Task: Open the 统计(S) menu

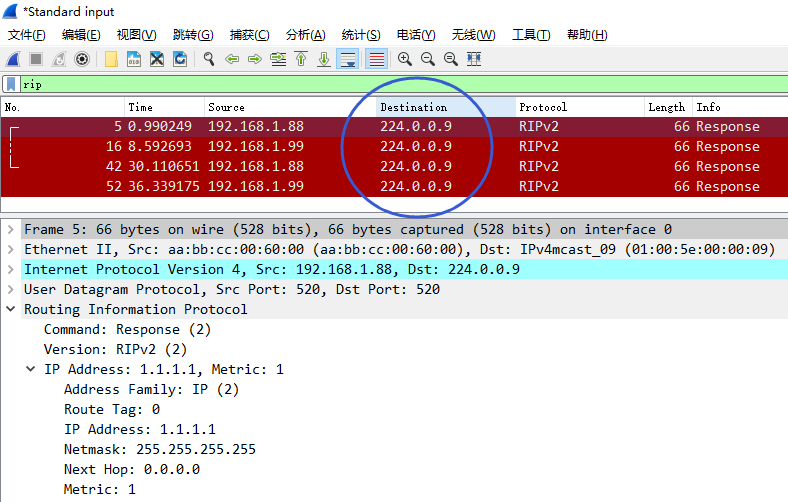Action: (360, 35)
